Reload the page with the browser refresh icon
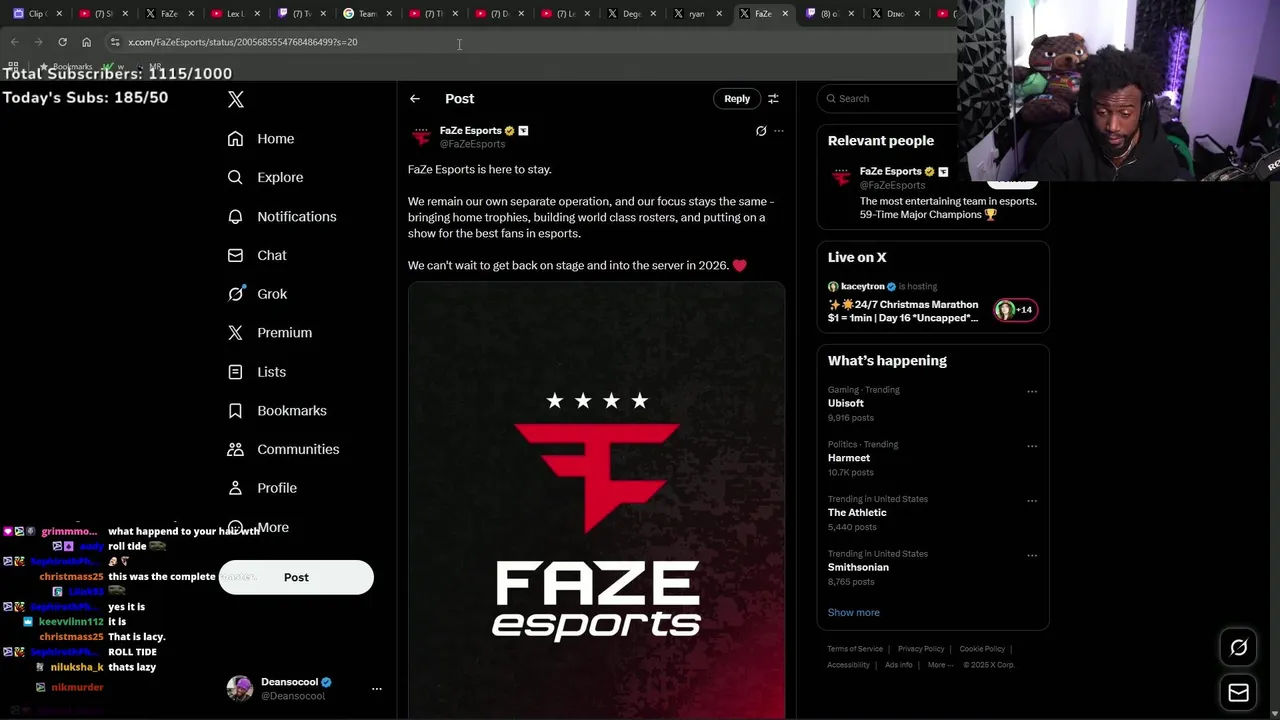The width and height of the screenshot is (1280, 720). [x=62, y=42]
